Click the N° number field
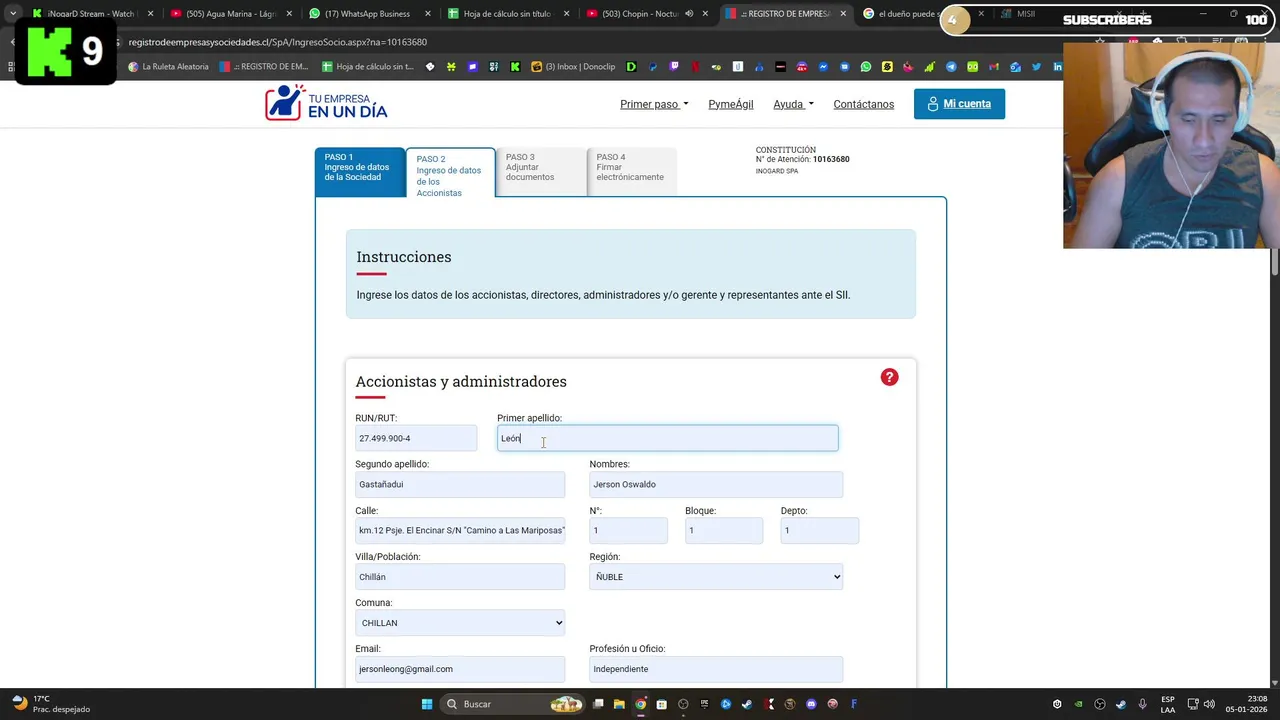Screen dimensions: 1280x720 (628, 530)
